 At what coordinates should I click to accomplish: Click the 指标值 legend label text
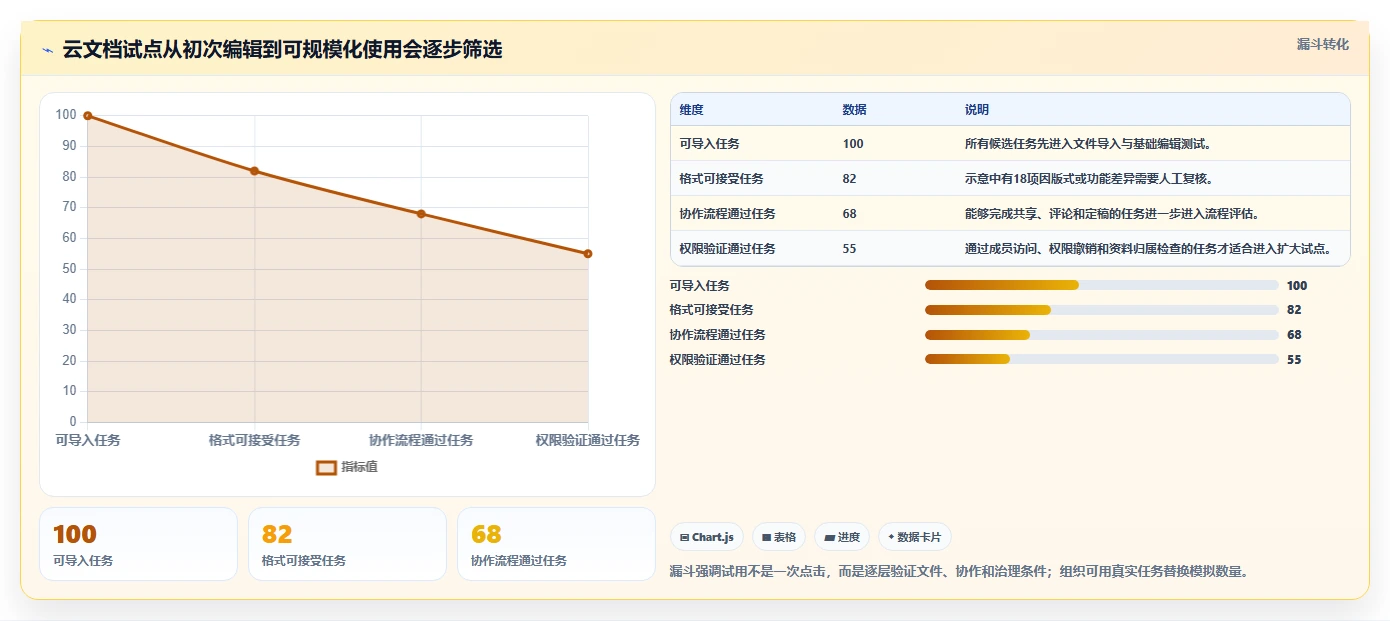tap(360, 467)
